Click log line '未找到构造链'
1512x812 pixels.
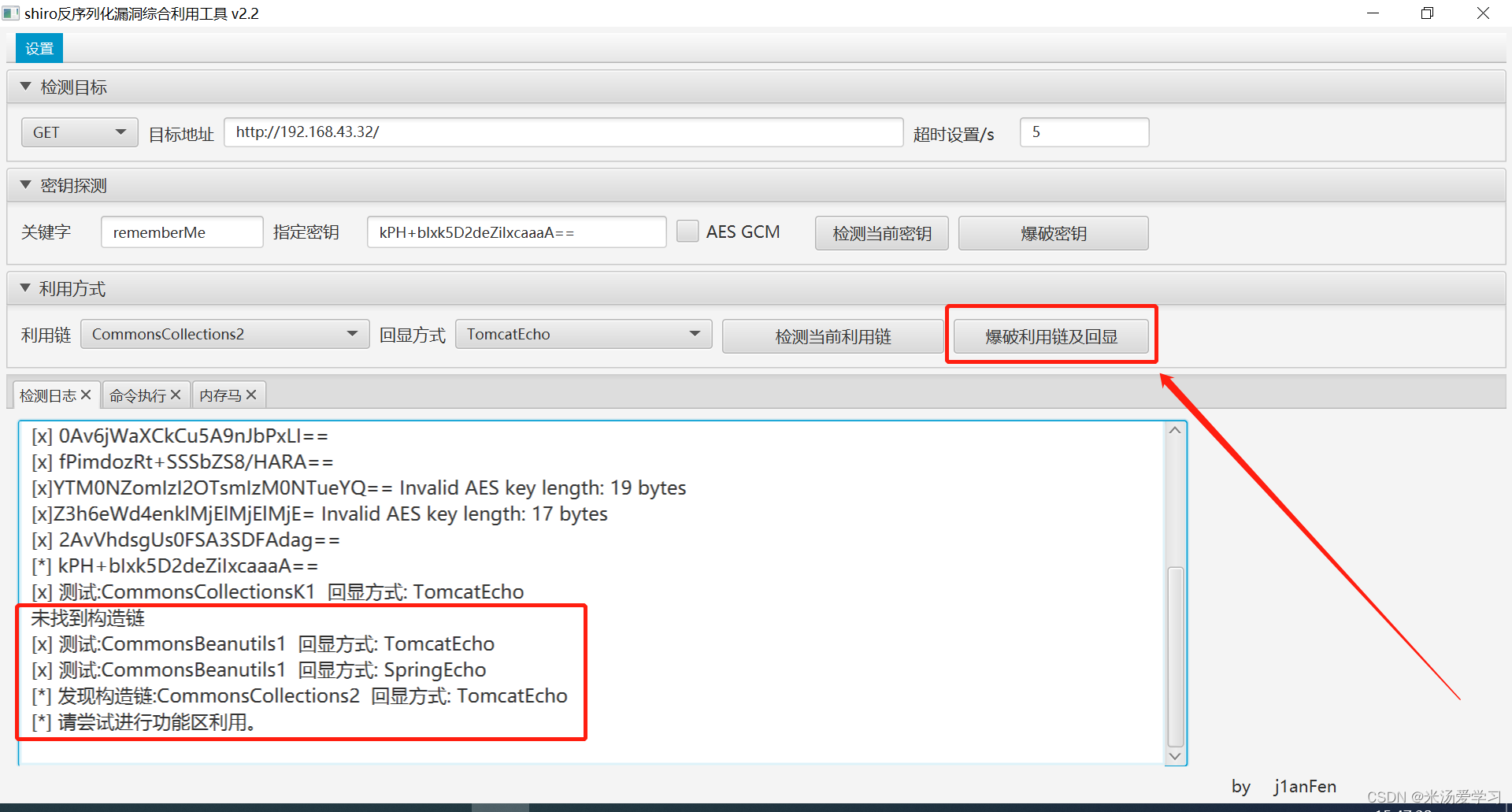click(88, 617)
